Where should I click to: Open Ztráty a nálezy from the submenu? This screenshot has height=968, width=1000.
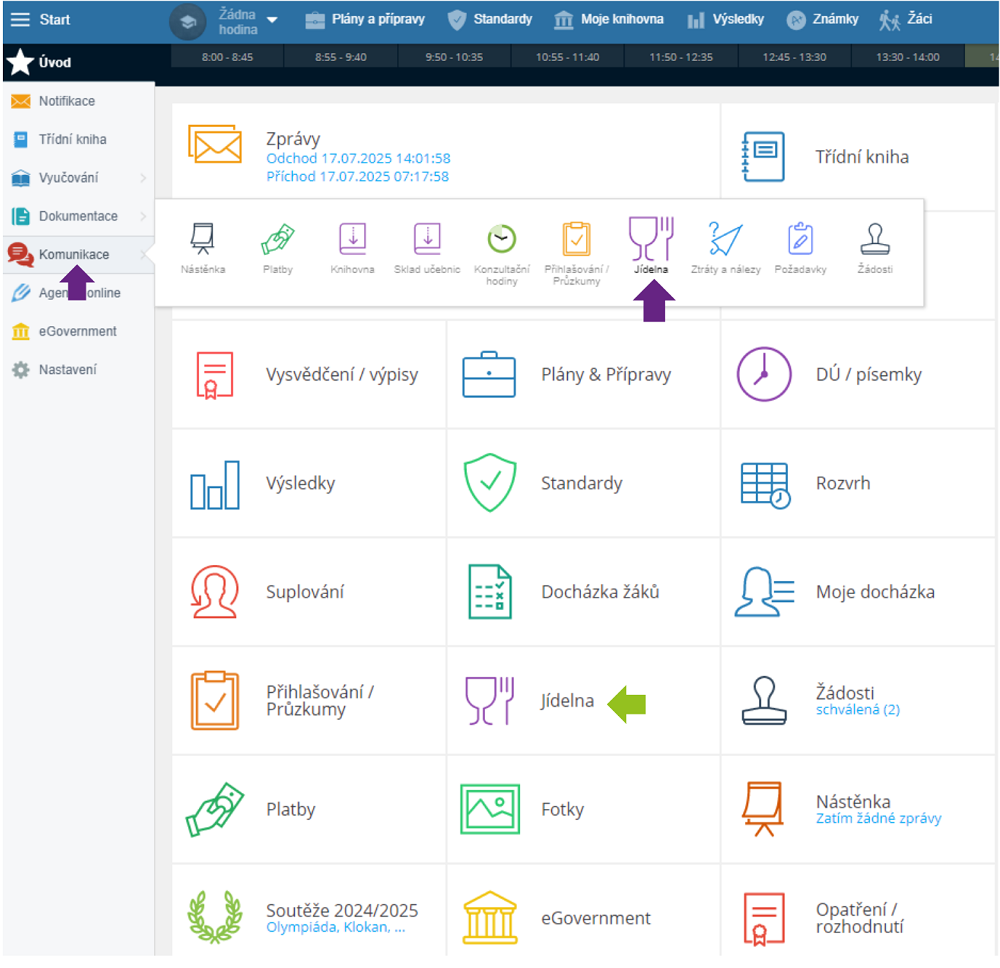pos(725,241)
